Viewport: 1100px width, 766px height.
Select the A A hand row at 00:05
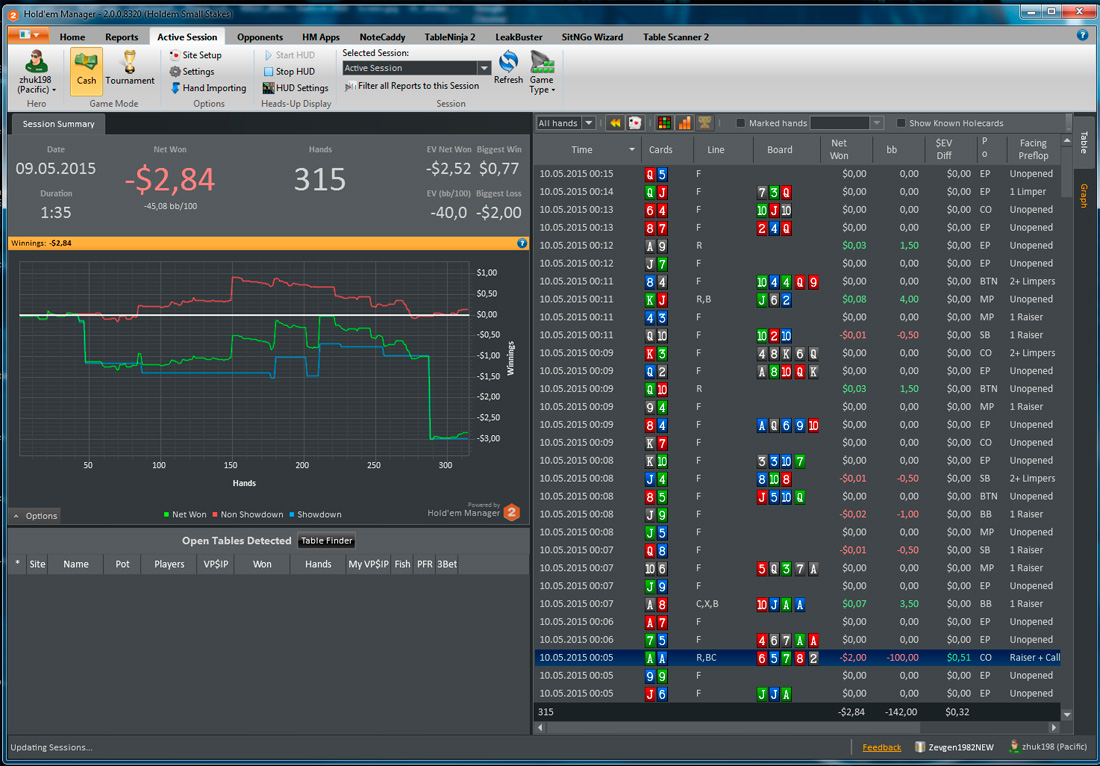point(798,658)
